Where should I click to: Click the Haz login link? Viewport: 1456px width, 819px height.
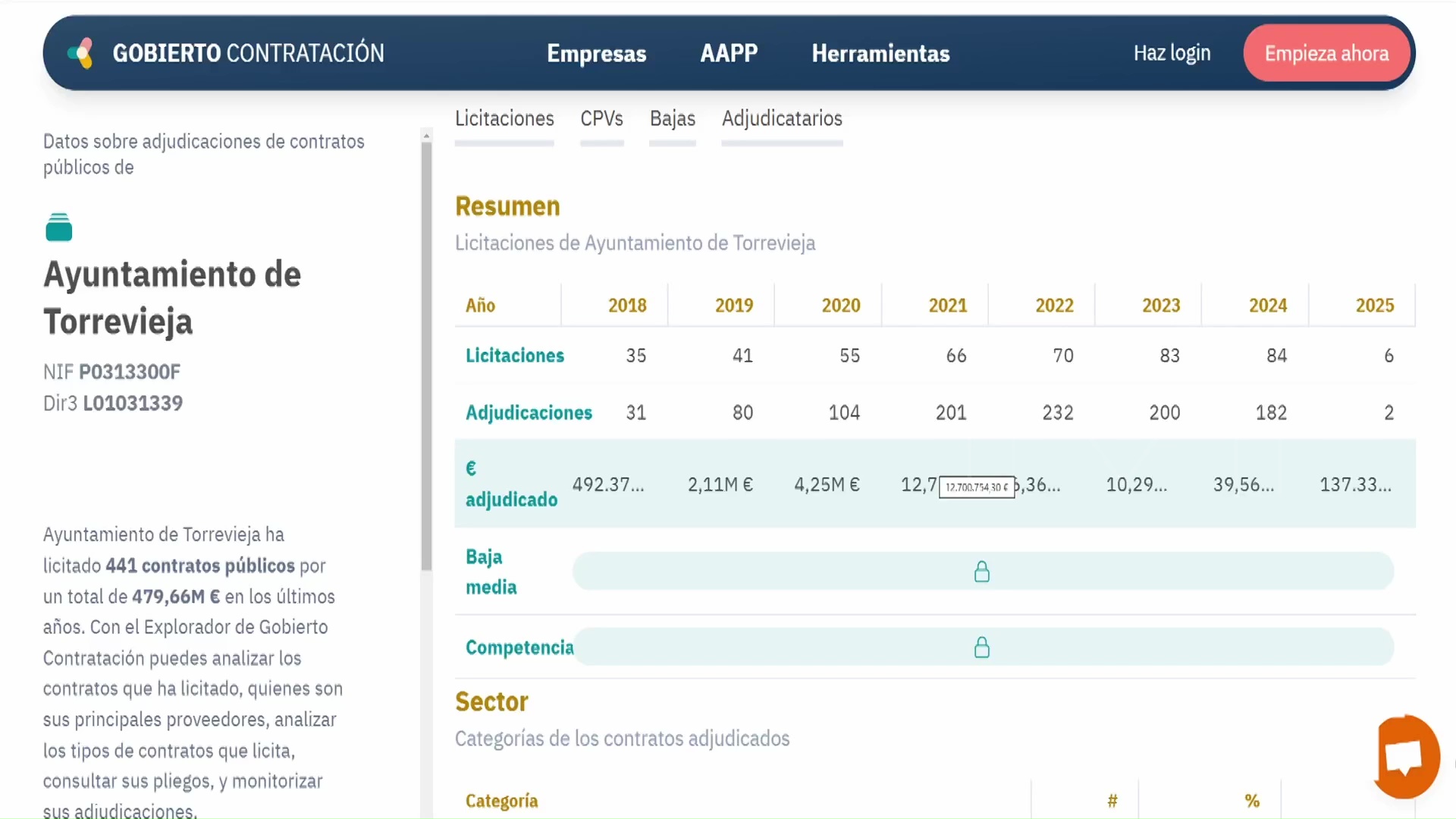point(1172,53)
